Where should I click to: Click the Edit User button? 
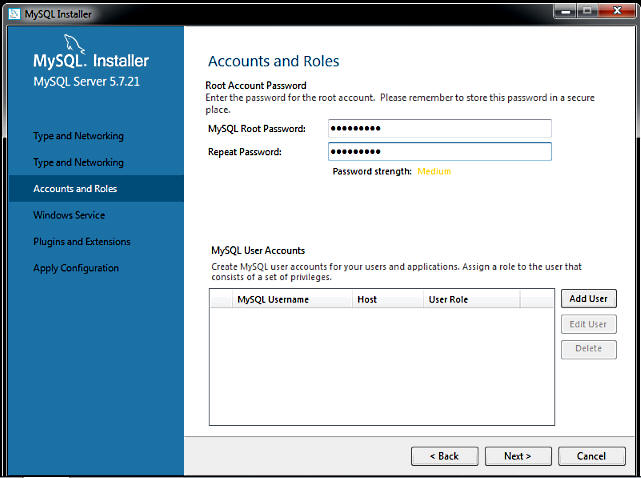589,324
